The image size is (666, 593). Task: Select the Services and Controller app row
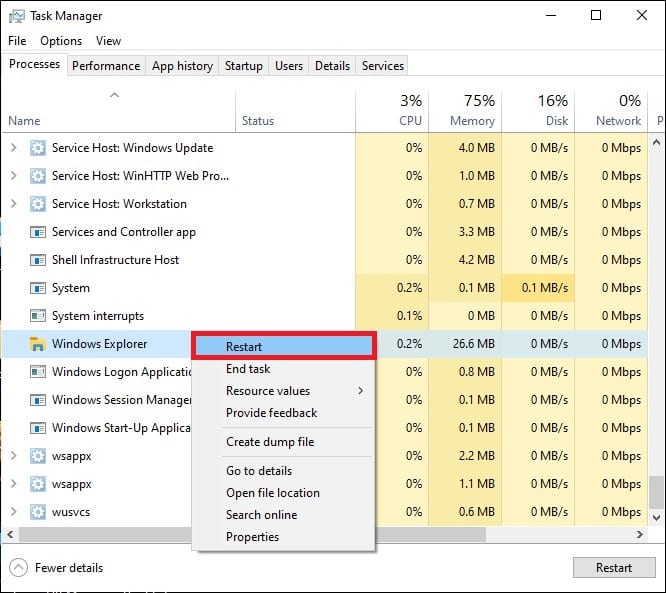325,232
